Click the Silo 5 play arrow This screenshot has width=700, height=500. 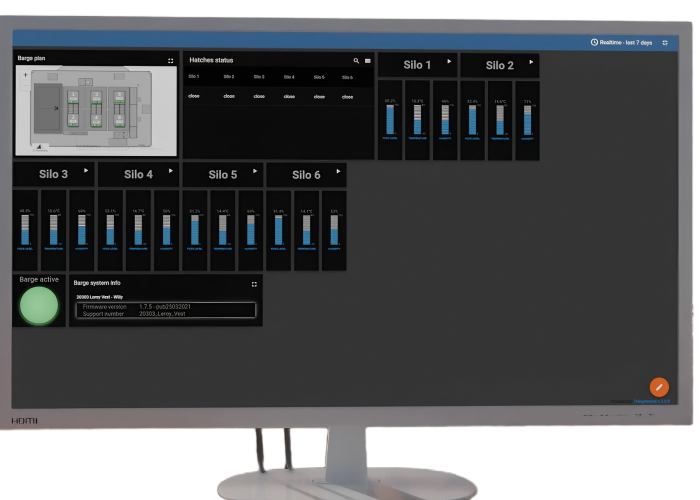[x=254, y=171]
